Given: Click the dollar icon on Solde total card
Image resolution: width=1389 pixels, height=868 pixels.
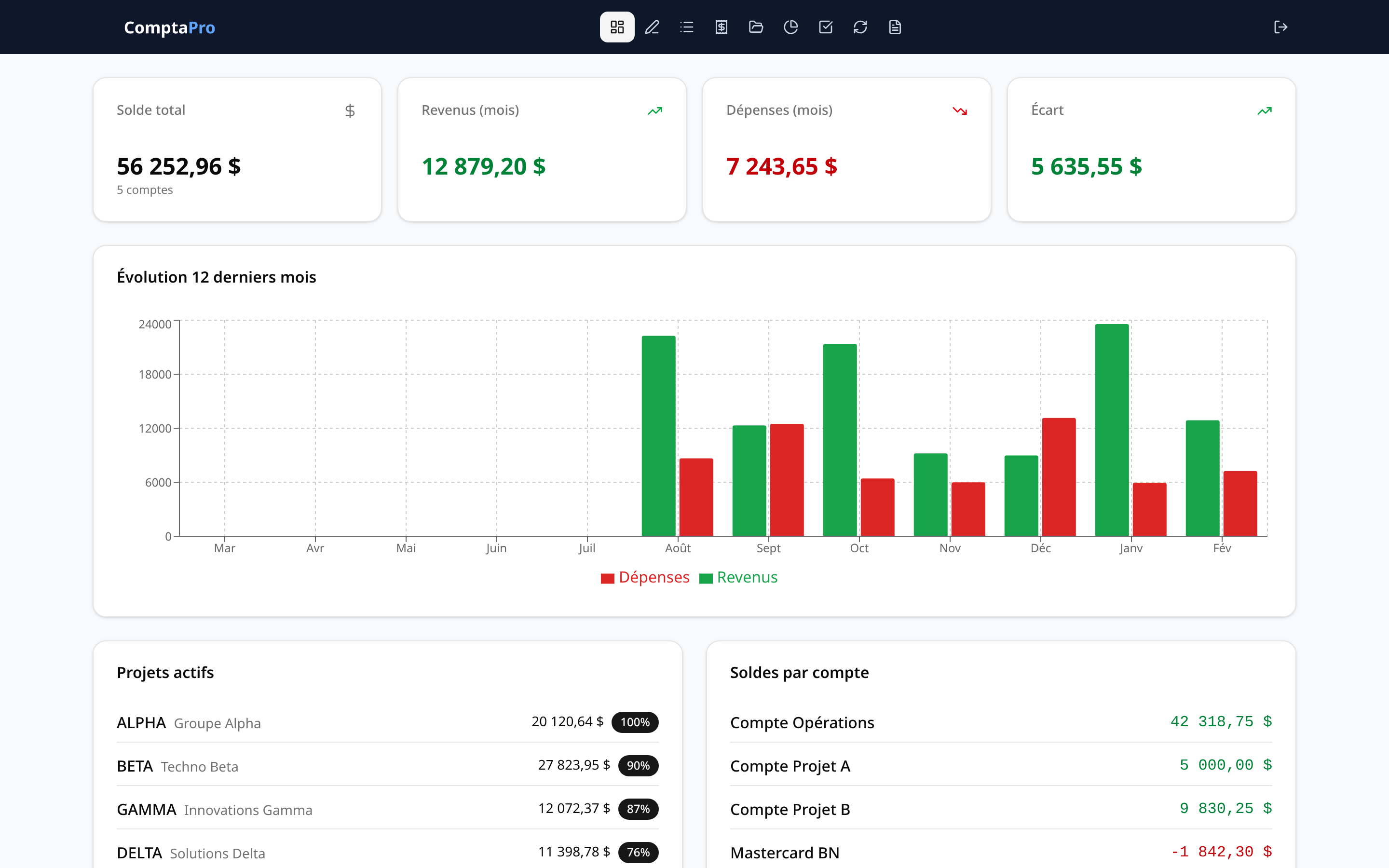Looking at the screenshot, I should [x=350, y=110].
